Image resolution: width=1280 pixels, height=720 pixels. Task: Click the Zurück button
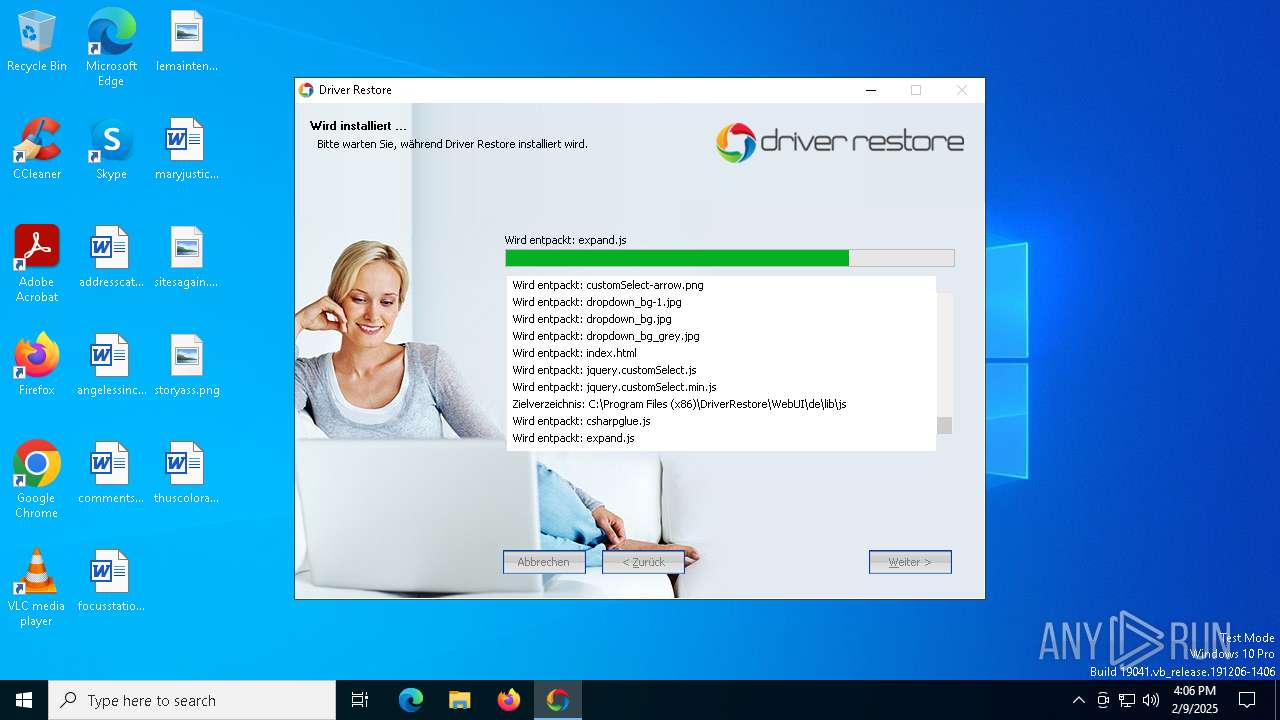644,562
